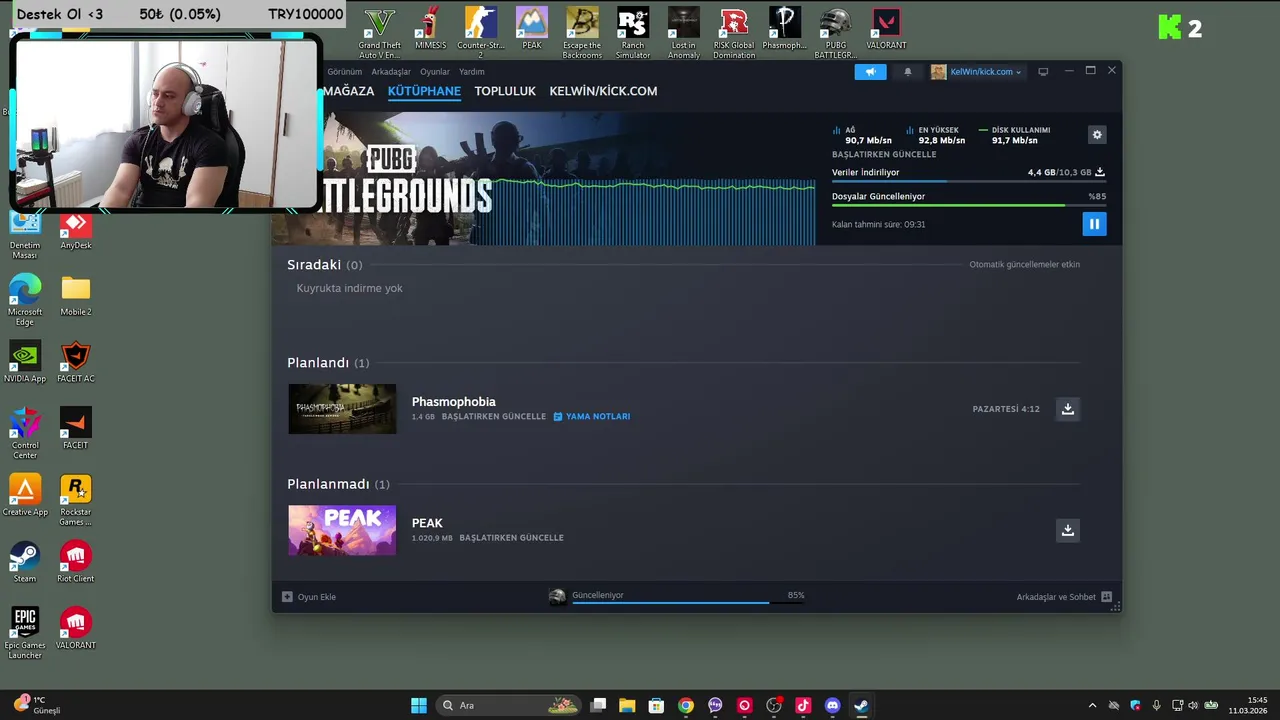Screen dimensions: 1280x720
Task: Open Rockstar Games Launcher icon
Action: 76,500
